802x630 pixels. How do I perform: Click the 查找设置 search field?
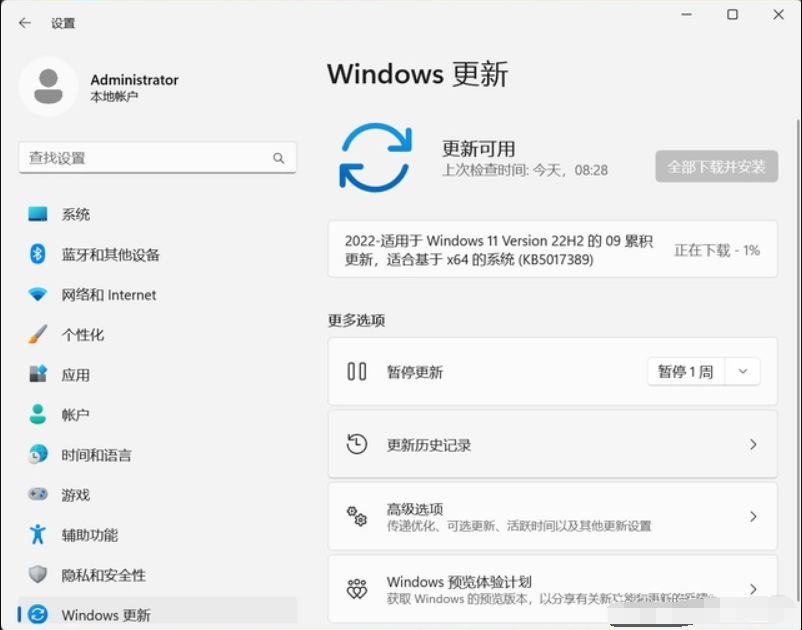pos(145,158)
